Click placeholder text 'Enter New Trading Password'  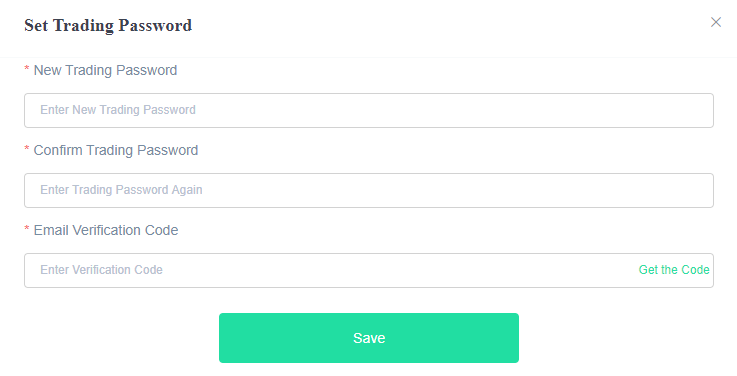tap(118, 110)
